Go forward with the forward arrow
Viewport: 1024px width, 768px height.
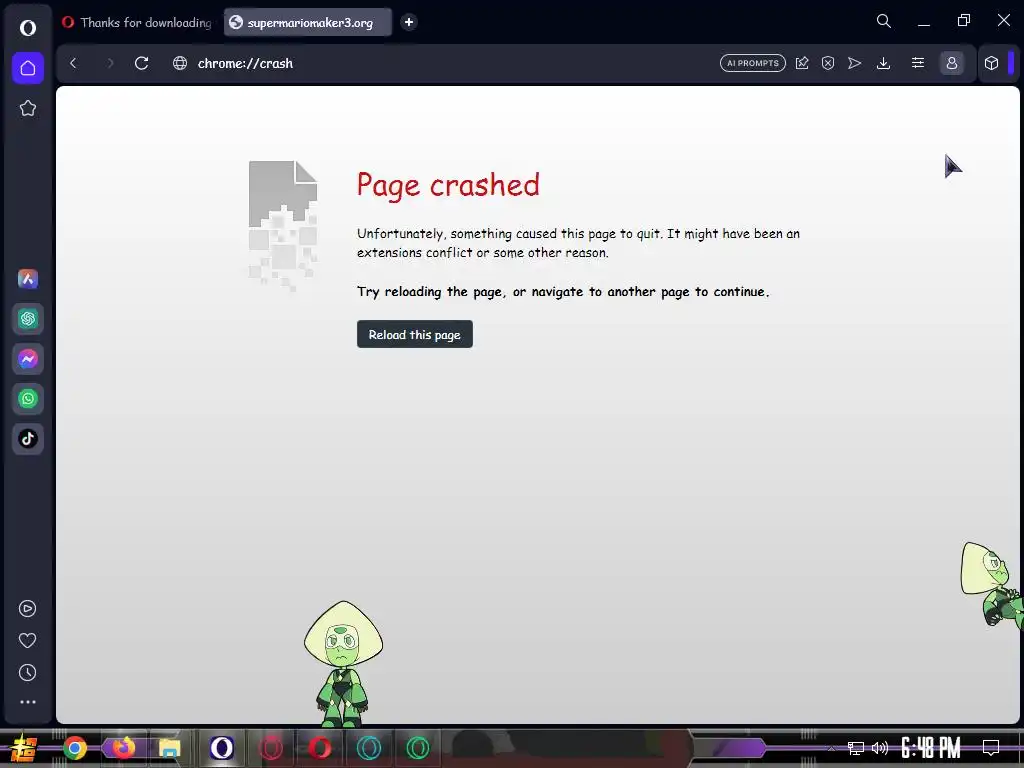tap(110, 63)
